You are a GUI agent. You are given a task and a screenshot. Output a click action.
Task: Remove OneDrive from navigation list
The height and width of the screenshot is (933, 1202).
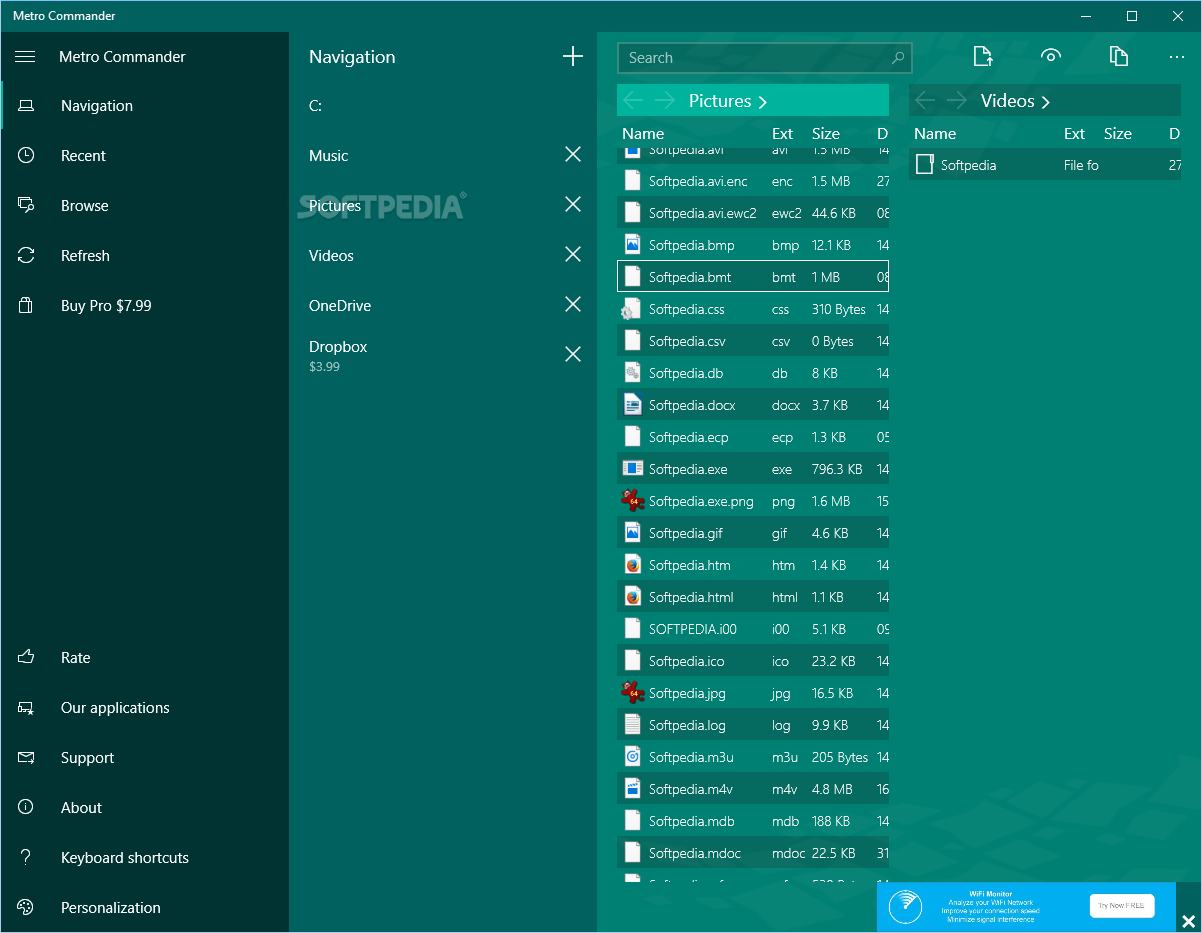tap(573, 304)
